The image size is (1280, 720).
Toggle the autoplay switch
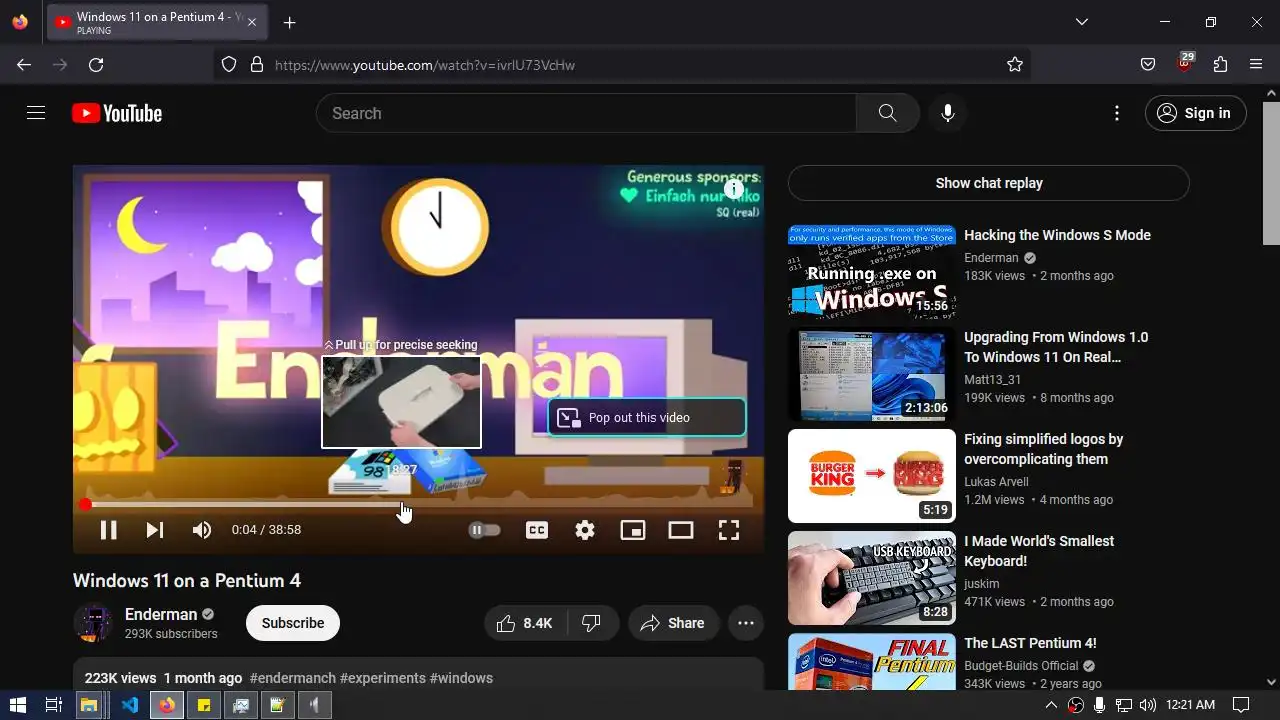tap(484, 530)
